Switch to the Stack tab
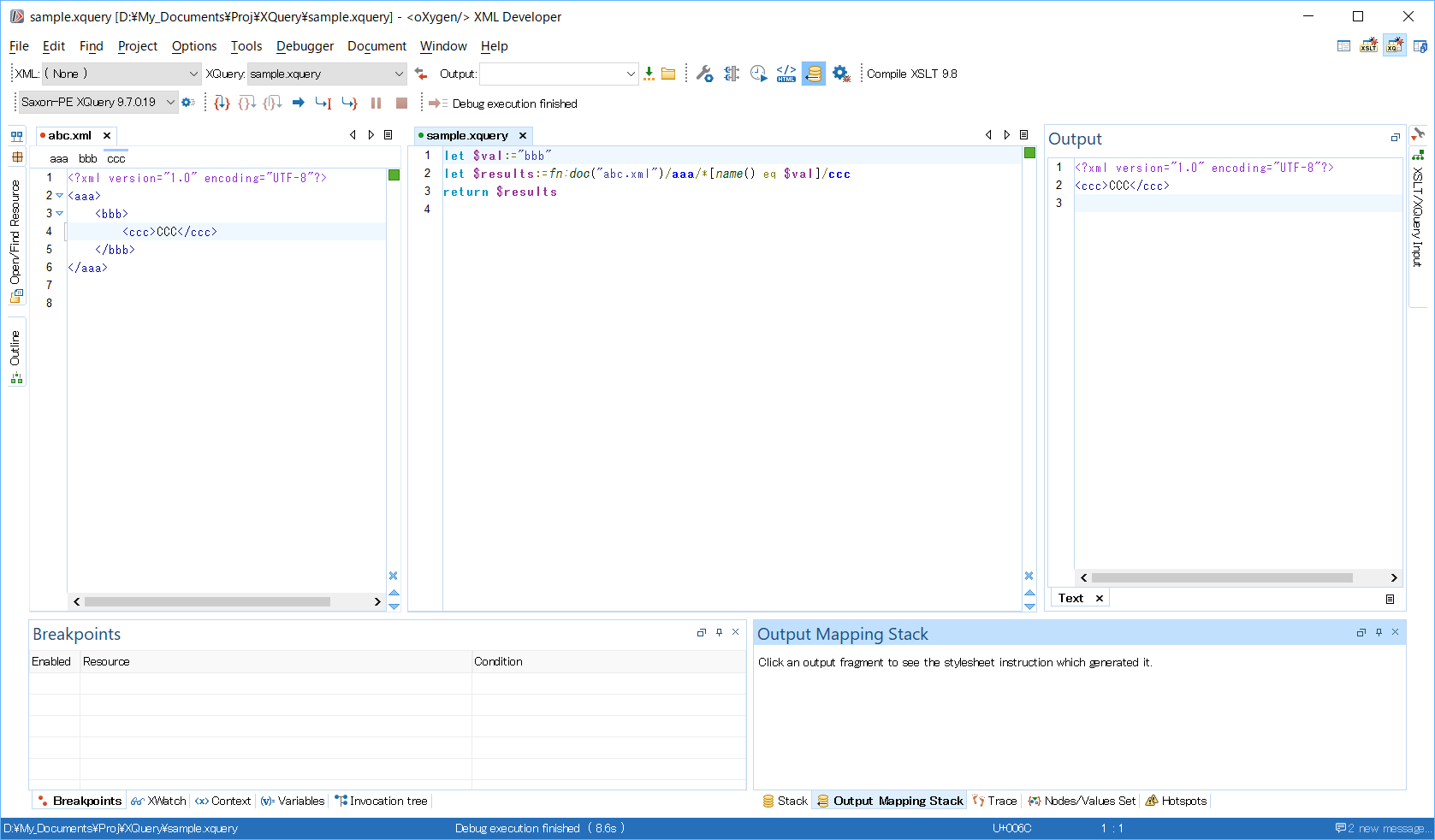This screenshot has width=1435, height=840. [x=785, y=802]
